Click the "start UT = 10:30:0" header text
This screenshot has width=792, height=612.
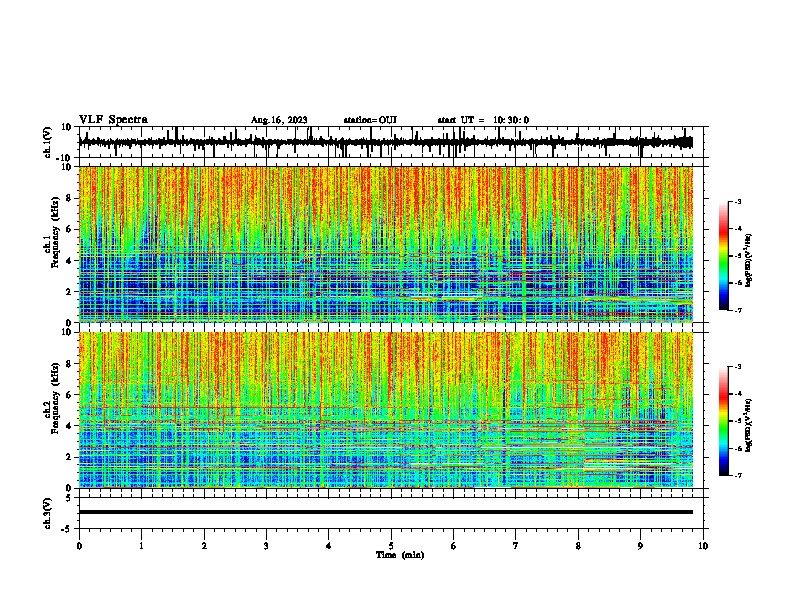483,120
